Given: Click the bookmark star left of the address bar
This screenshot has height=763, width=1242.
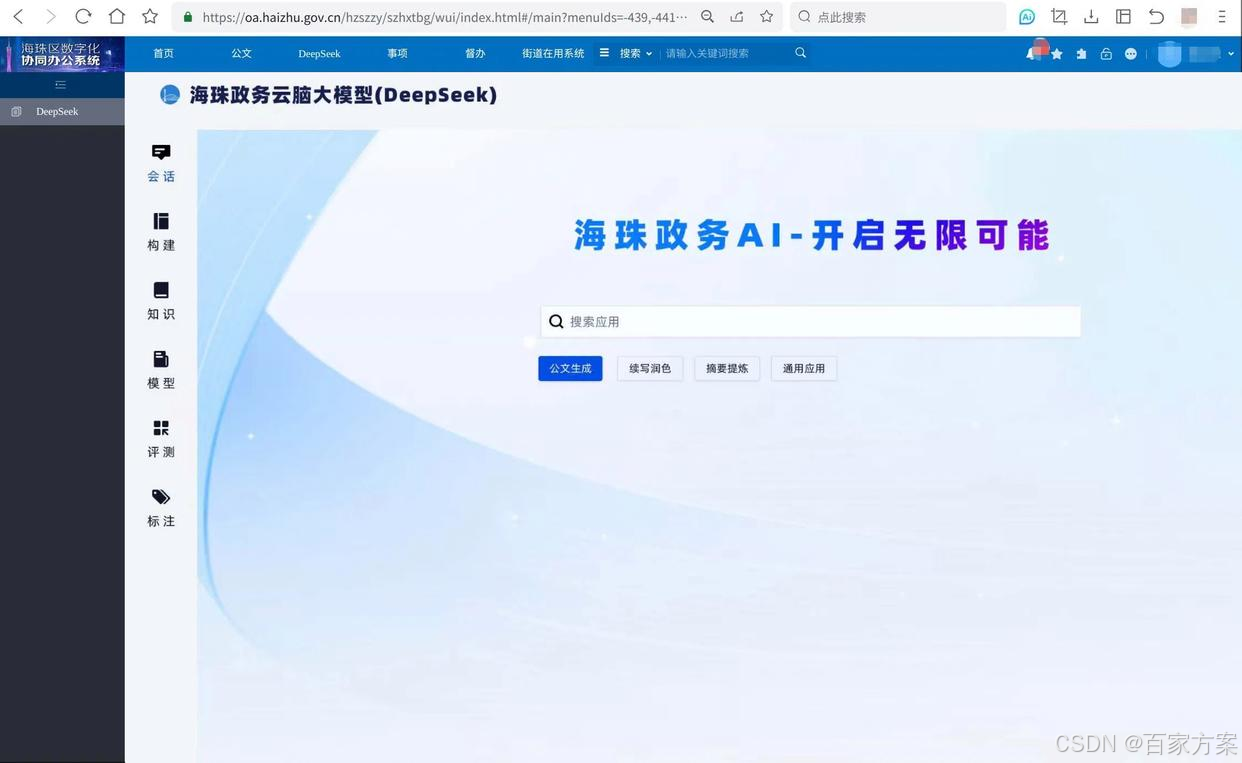Looking at the screenshot, I should [x=150, y=16].
